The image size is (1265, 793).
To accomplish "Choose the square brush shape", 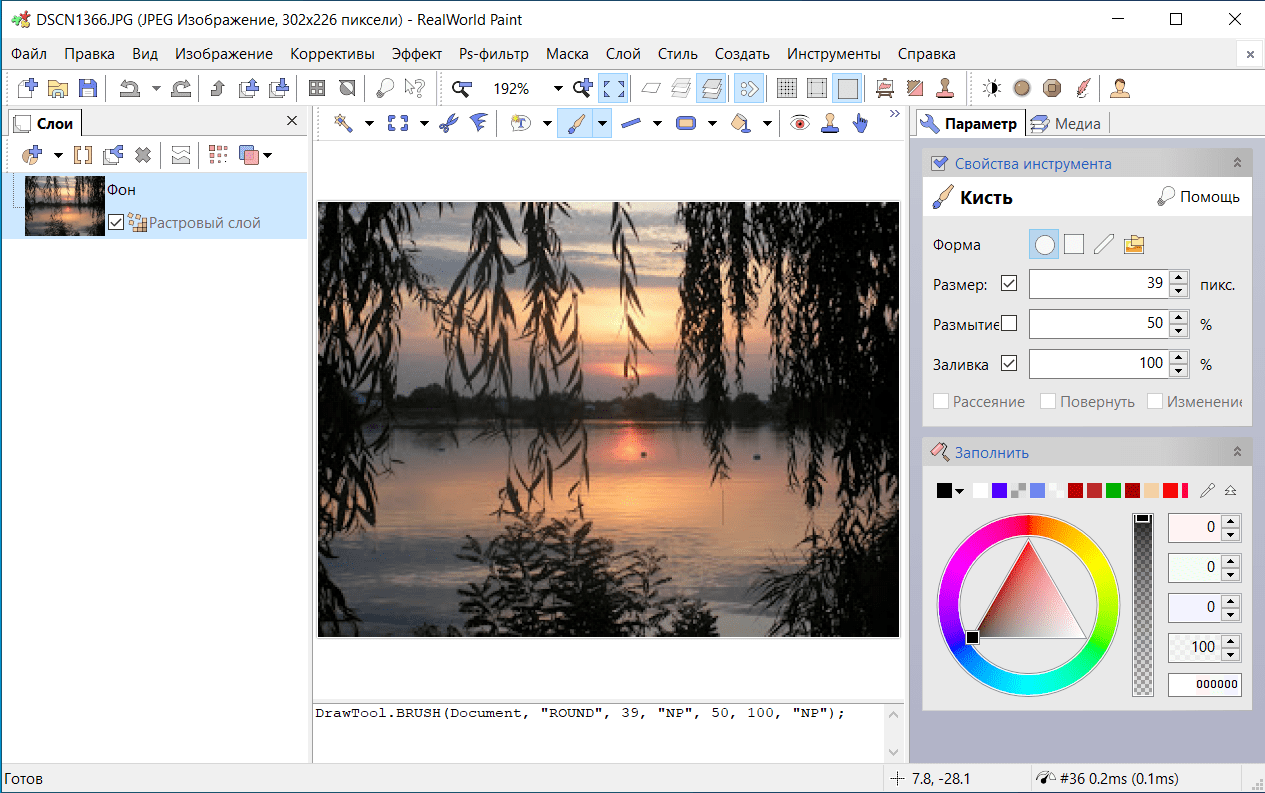I will [1074, 244].
